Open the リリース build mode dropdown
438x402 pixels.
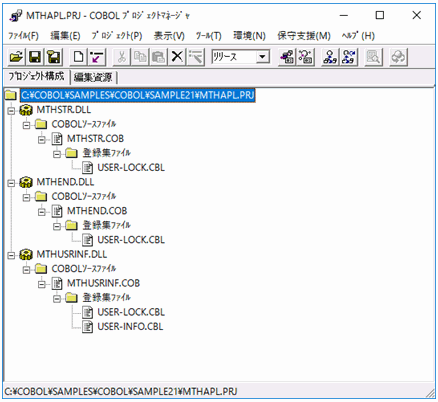263,57
